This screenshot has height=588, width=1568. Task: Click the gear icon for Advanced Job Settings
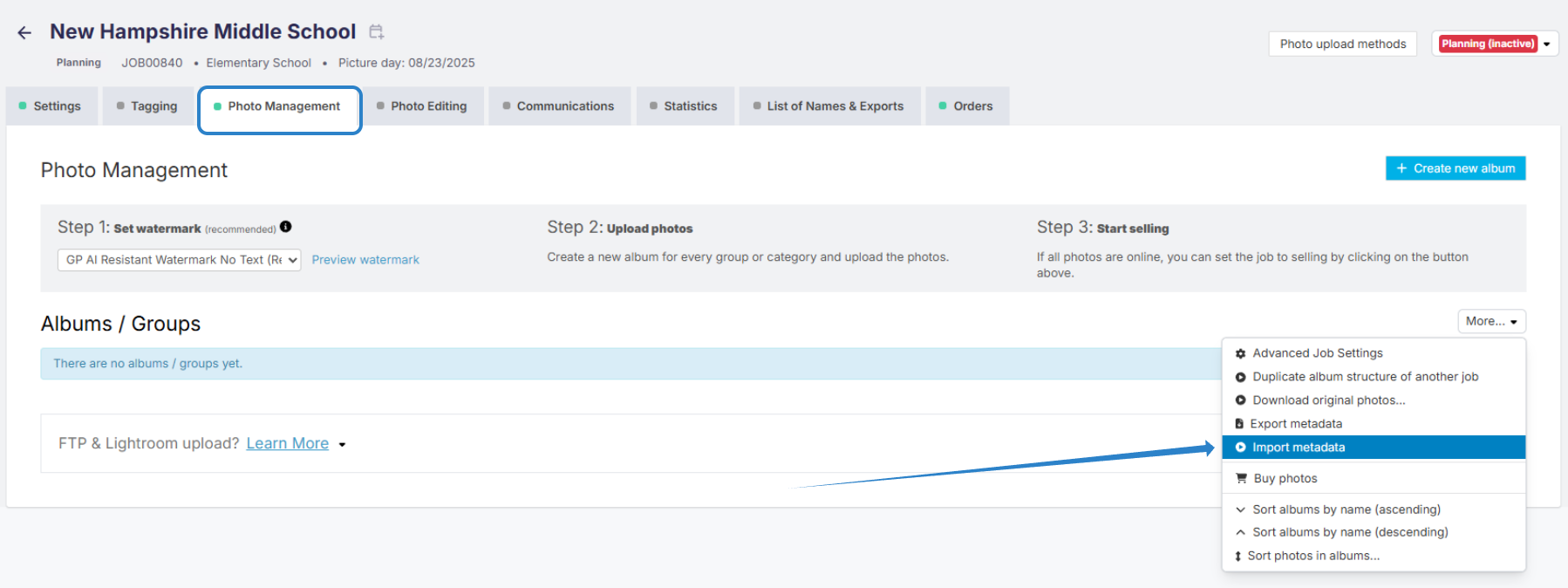click(x=1240, y=353)
